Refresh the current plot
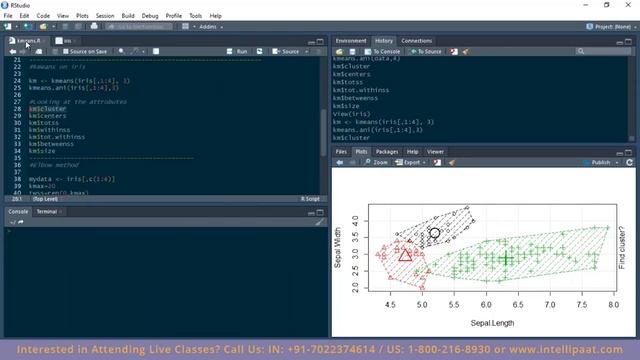The image size is (640, 360). pyautogui.click(x=629, y=162)
